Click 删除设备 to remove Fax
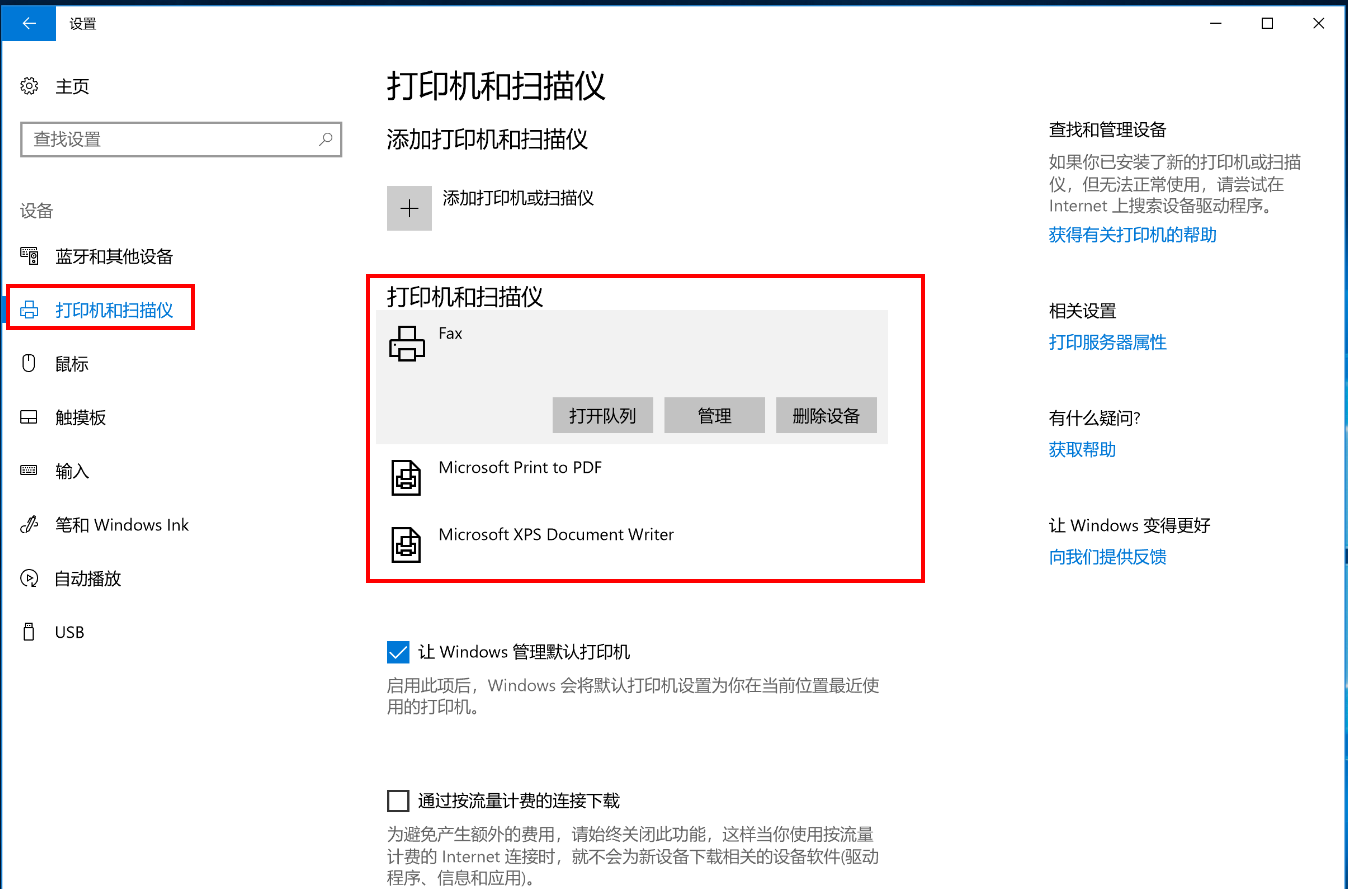 coord(826,416)
